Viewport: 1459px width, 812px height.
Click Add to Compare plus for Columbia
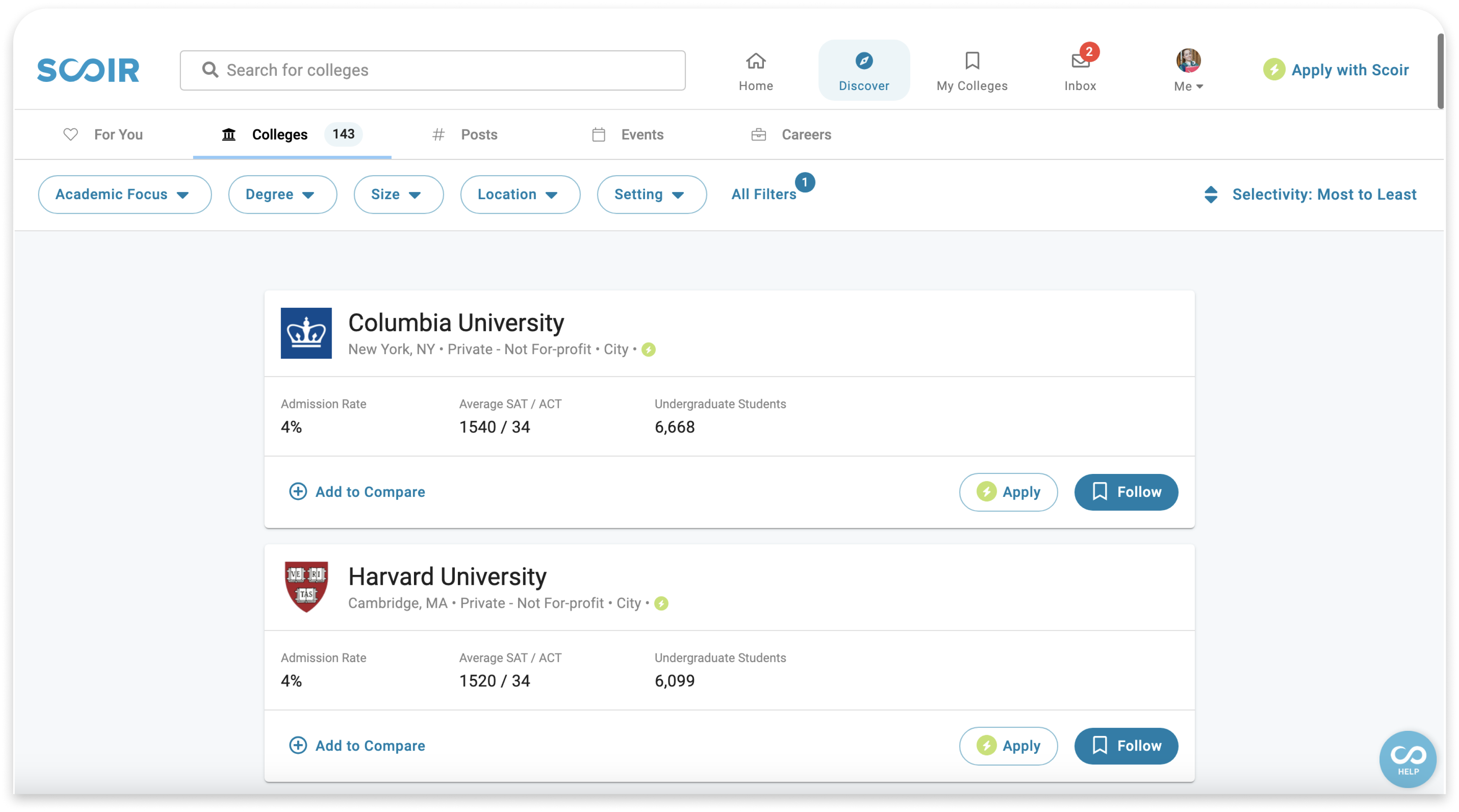coord(299,491)
